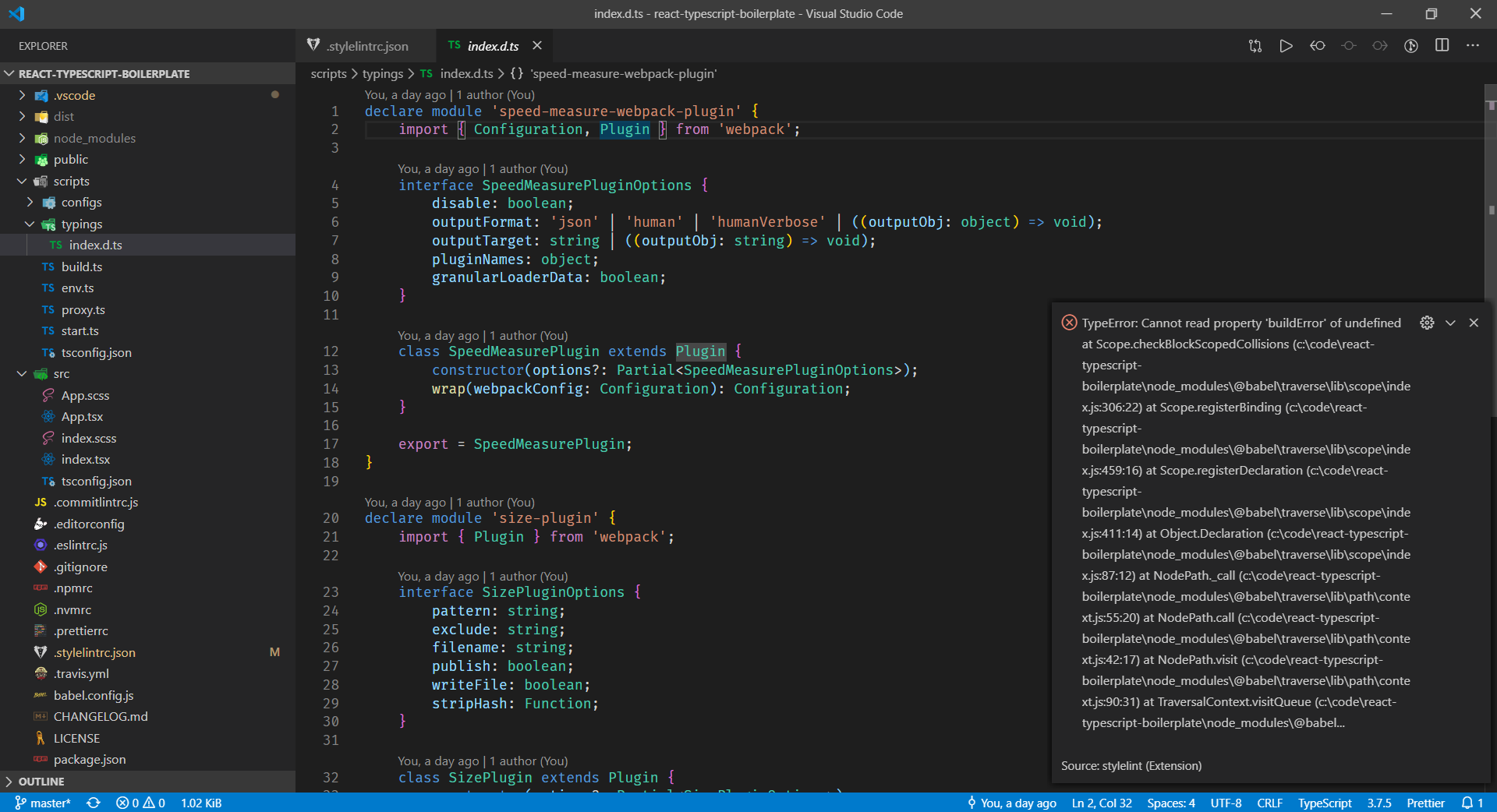
Task: Select typings in the breadcrumb bar
Action: point(382,74)
